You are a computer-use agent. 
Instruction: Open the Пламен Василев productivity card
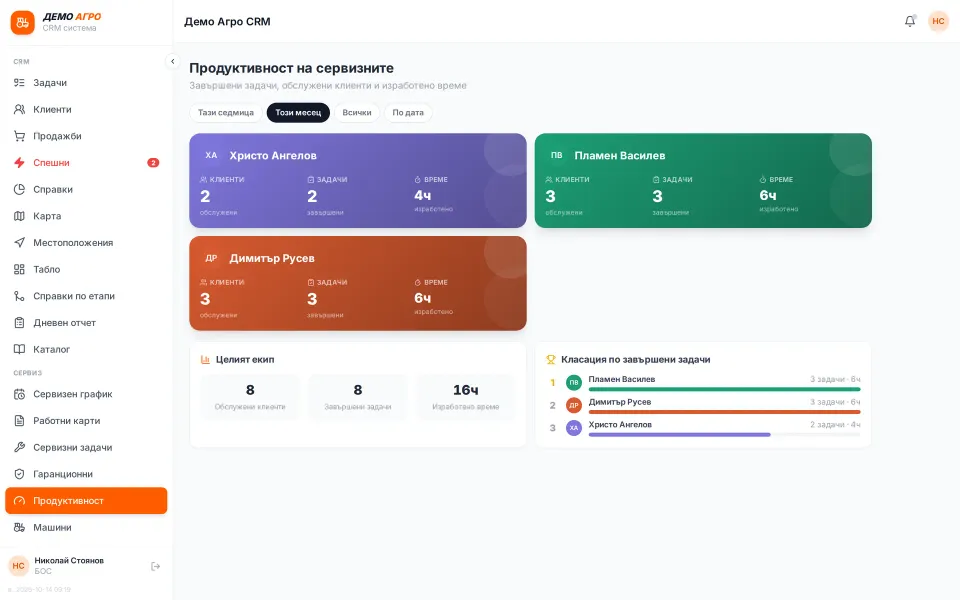[703, 181]
